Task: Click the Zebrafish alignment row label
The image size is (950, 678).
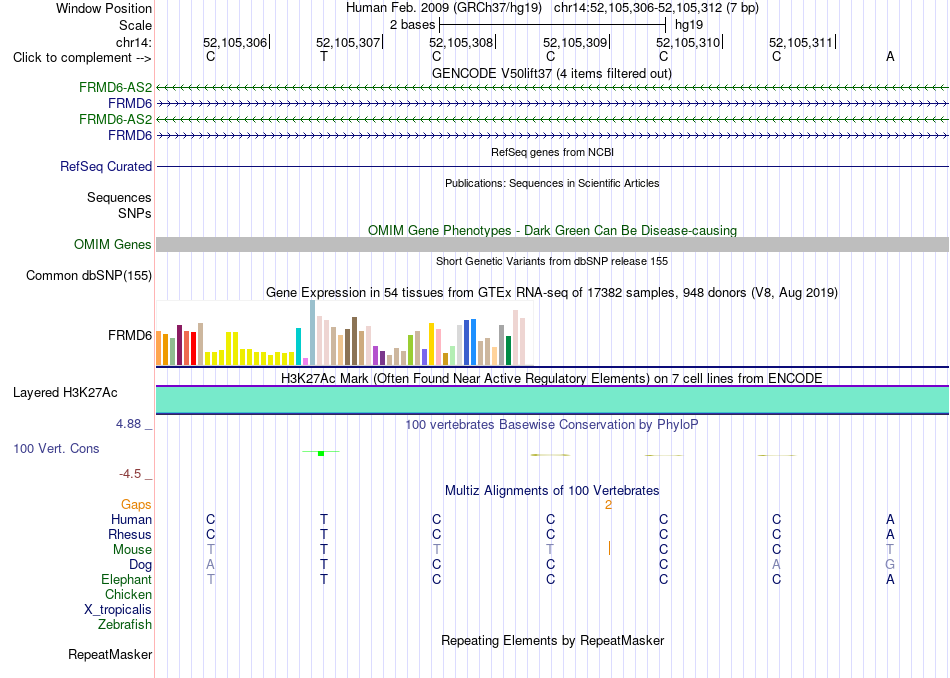Action: click(125, 624)
